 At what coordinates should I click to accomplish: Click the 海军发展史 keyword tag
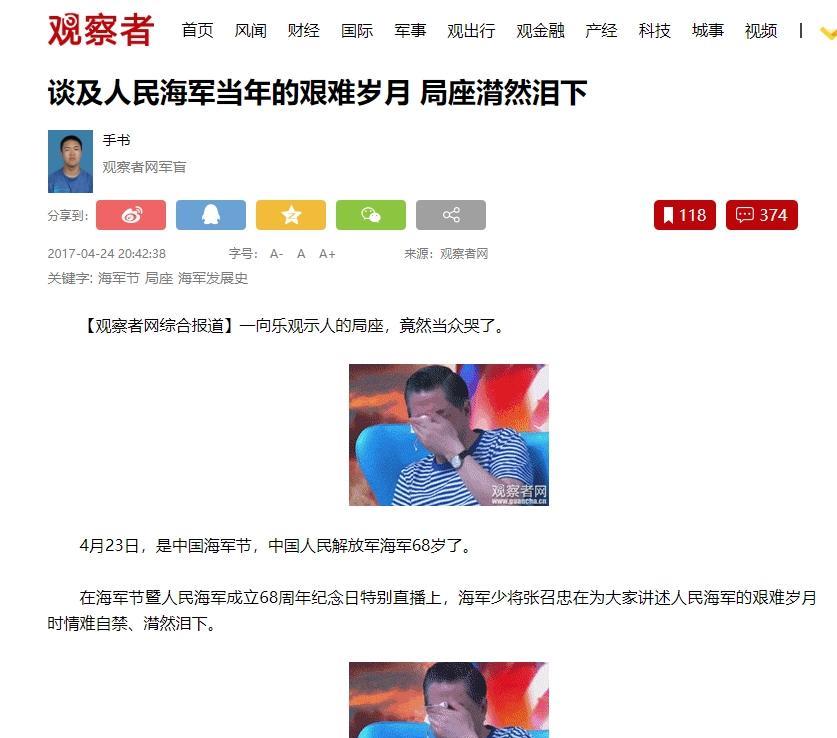(x=213, y=279)
